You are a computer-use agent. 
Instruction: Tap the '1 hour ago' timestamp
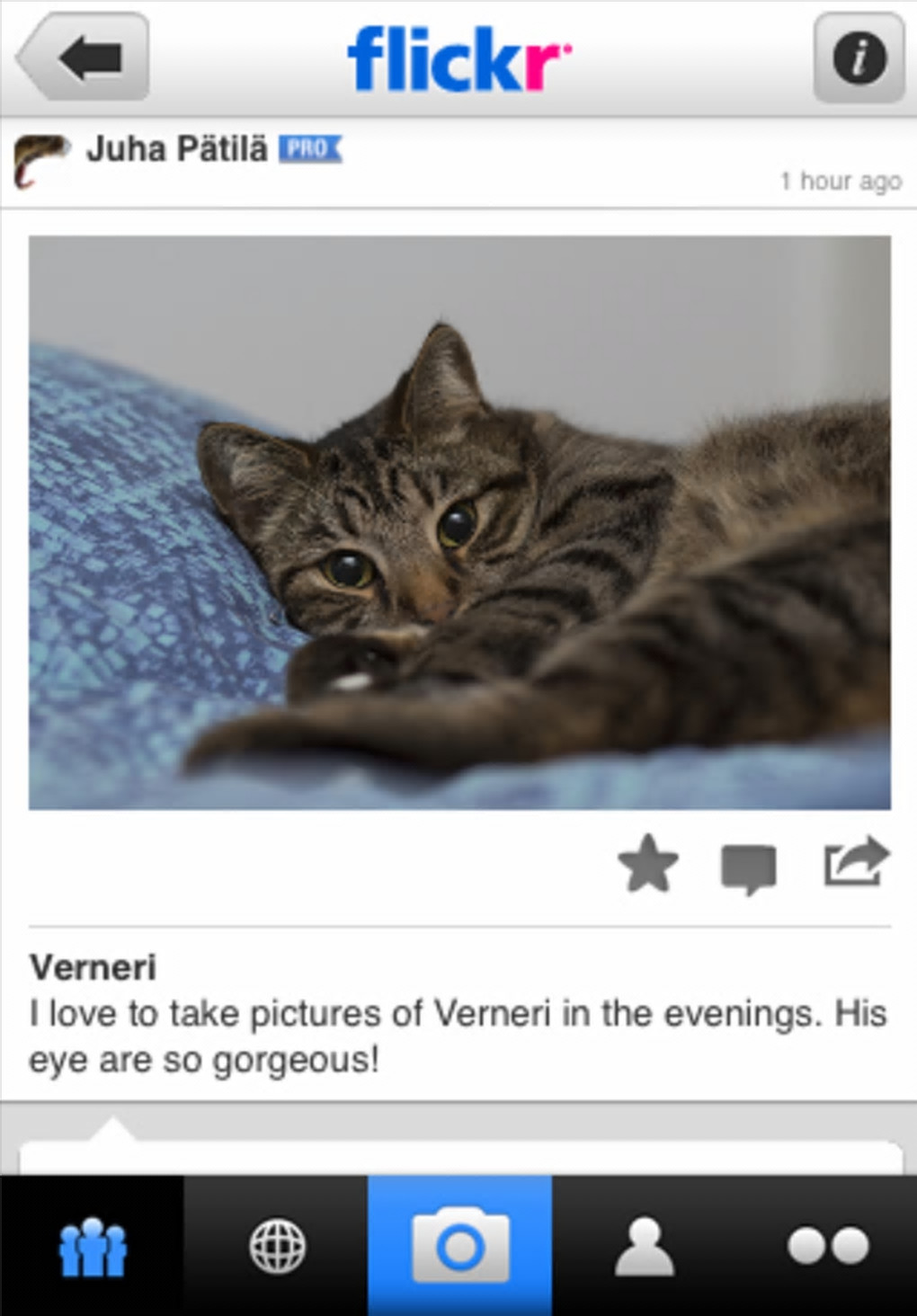841,181
